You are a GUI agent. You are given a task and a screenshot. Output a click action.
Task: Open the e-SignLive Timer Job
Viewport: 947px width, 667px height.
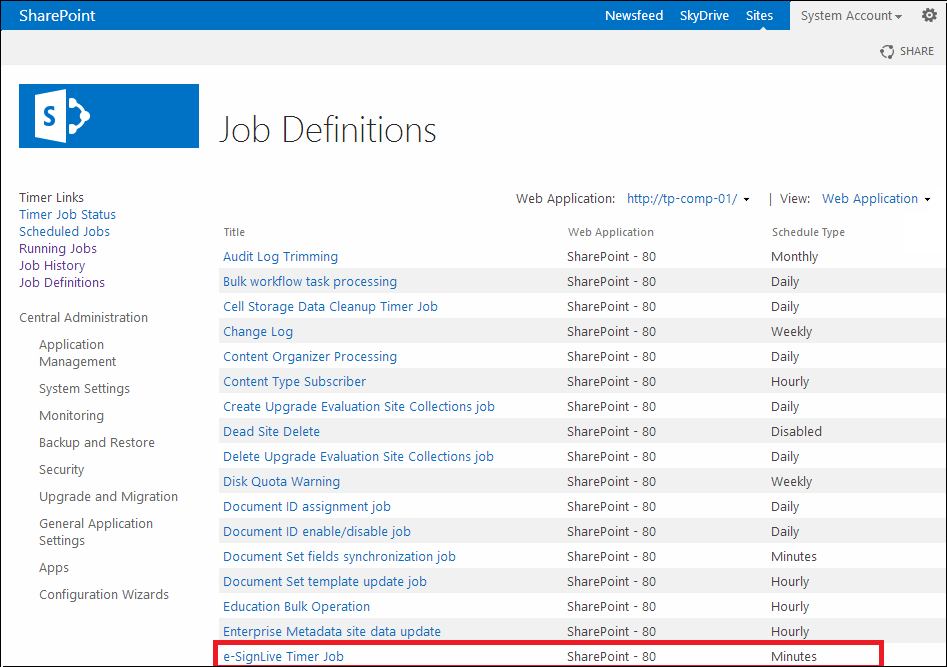pos(283,656)
